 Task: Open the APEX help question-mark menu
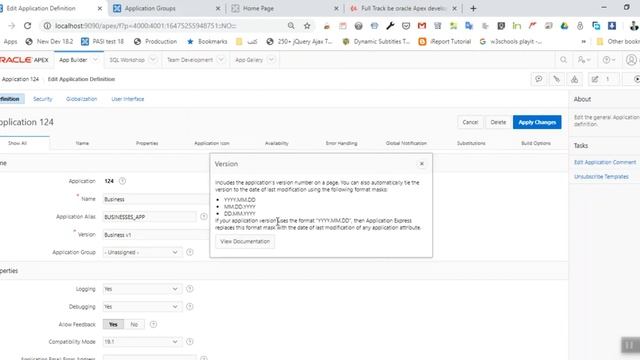pyautogui.click(x=609, y=60)
